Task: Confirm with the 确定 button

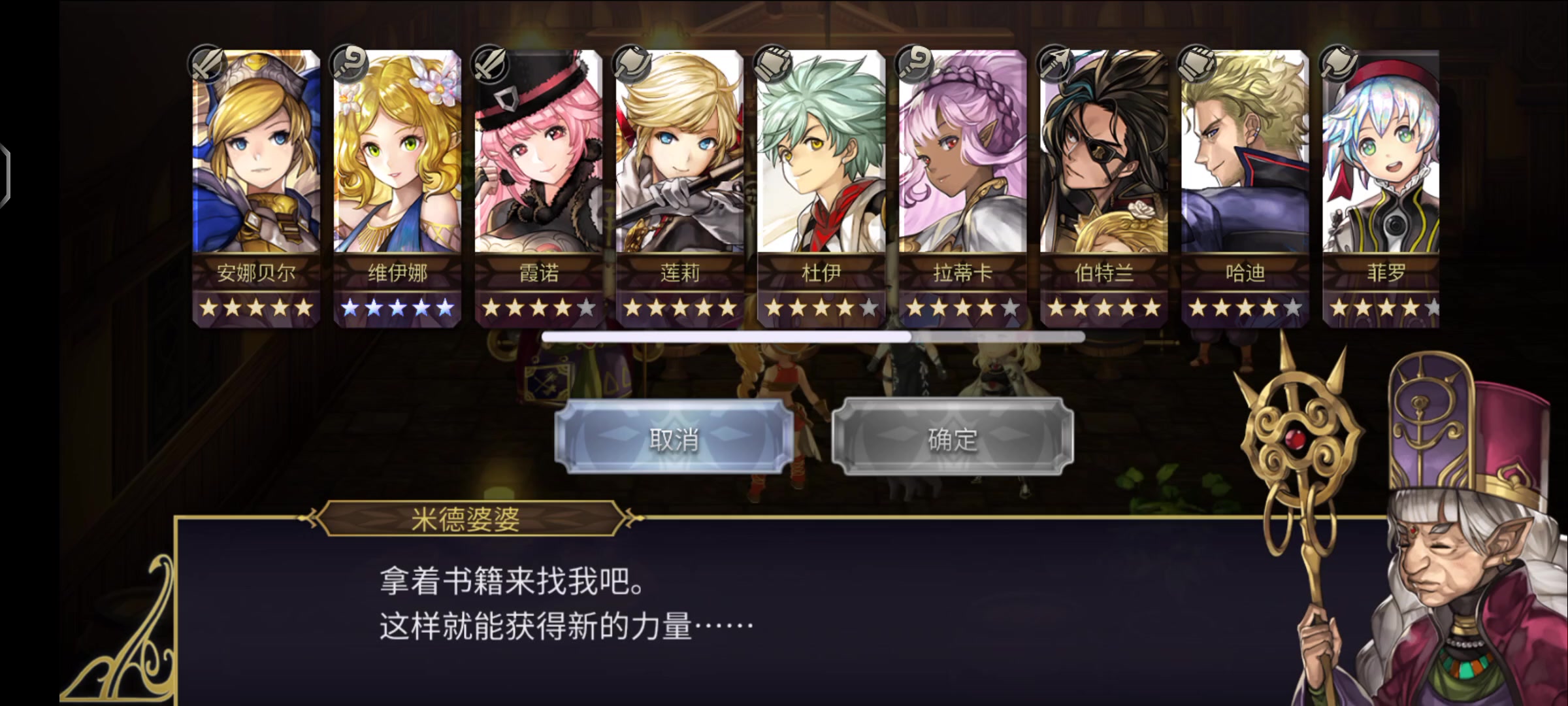Action: pyautogui.click(x=953, y=437)
